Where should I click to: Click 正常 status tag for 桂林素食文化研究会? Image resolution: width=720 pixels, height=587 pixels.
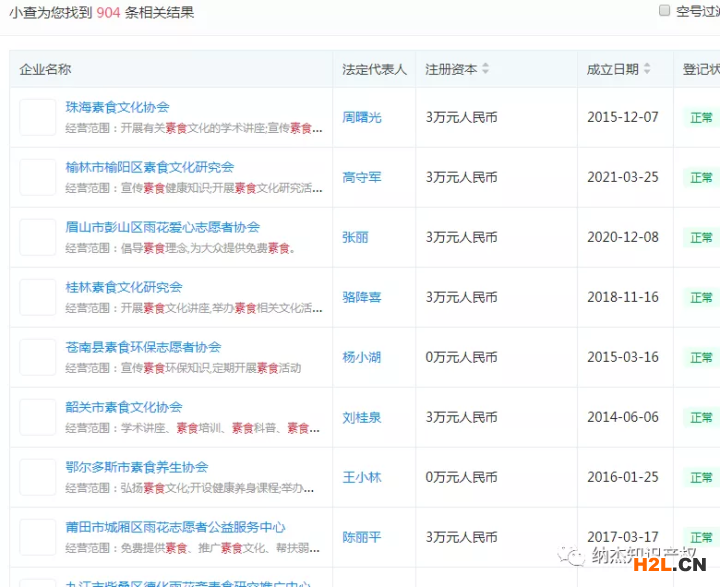pos(701,298)
